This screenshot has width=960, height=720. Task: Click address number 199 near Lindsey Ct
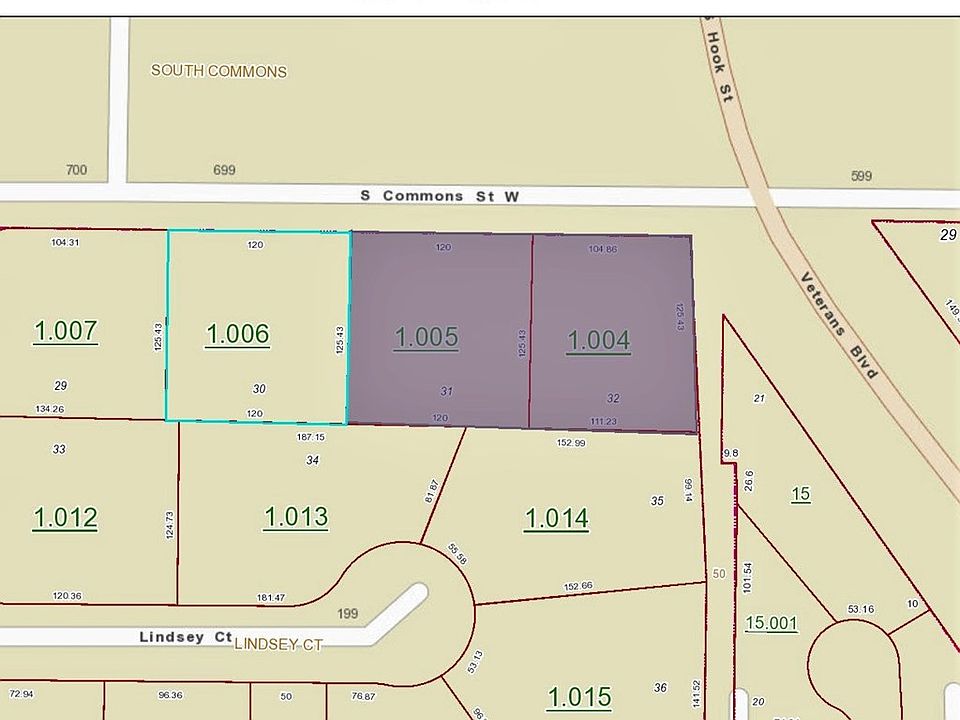click(347, 613)
